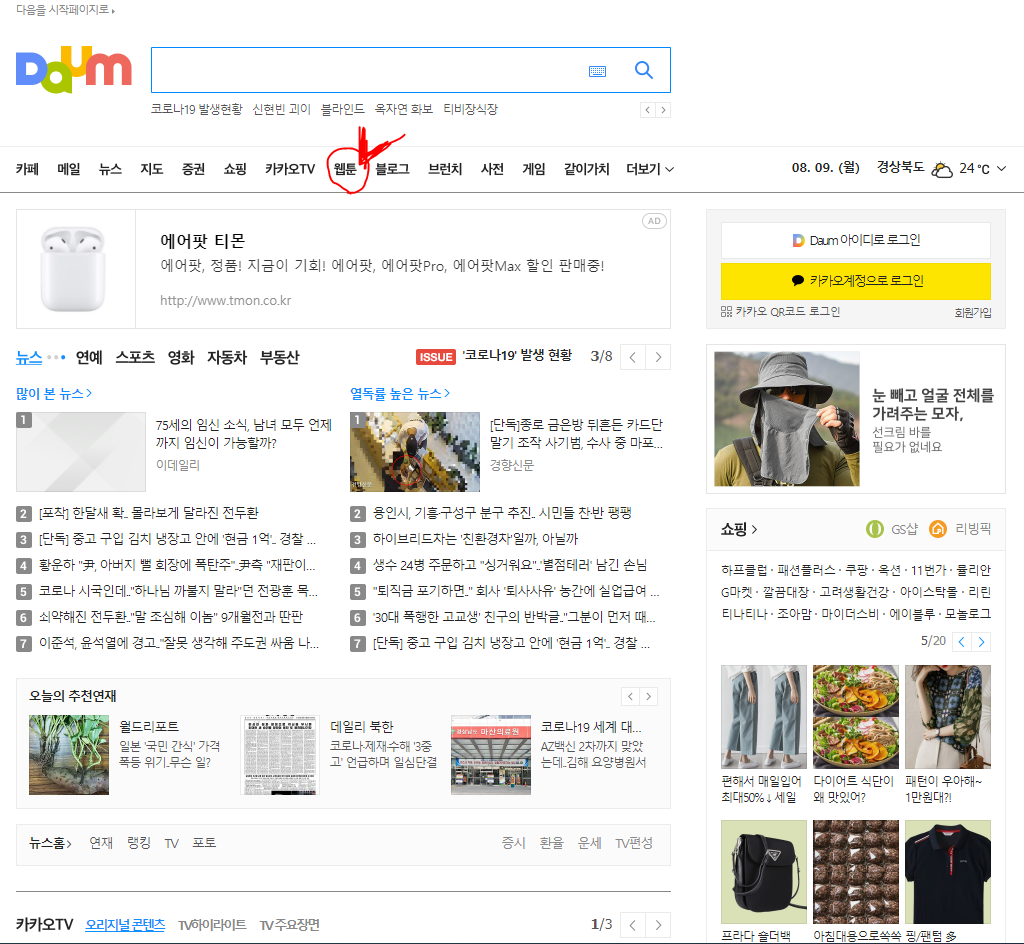Go to next KakaoTV page
This screenshot has height=944, width=1024.
coord(658,924)
